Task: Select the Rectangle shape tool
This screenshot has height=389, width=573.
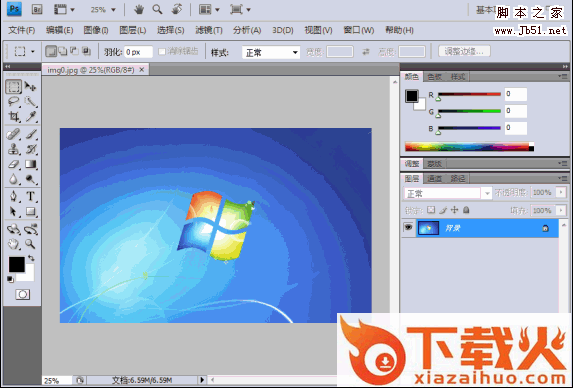Action: click(30, 211)
